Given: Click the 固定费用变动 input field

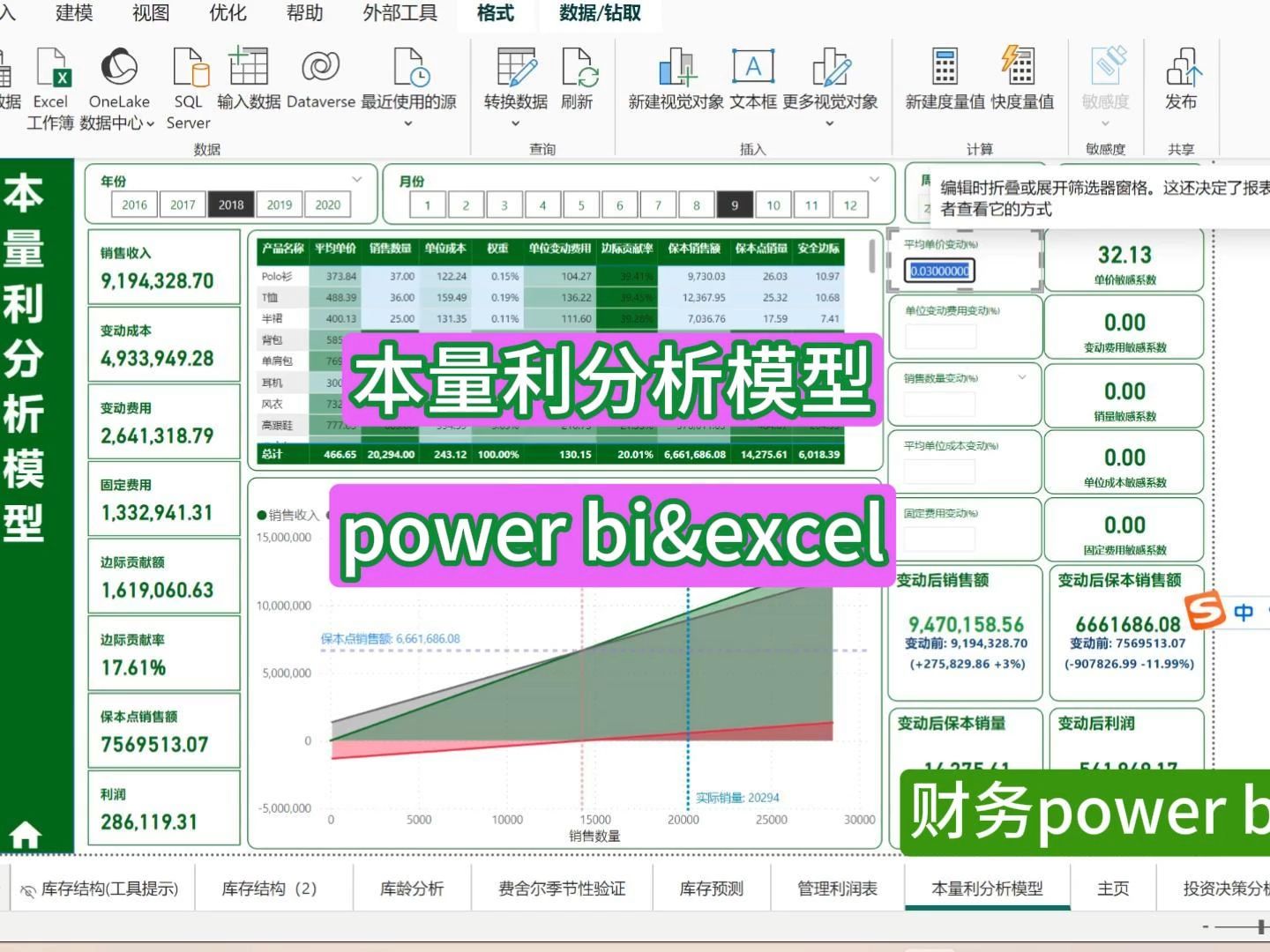Looking at the screenshot, I should pyautogui.click(x=940, y=538).
